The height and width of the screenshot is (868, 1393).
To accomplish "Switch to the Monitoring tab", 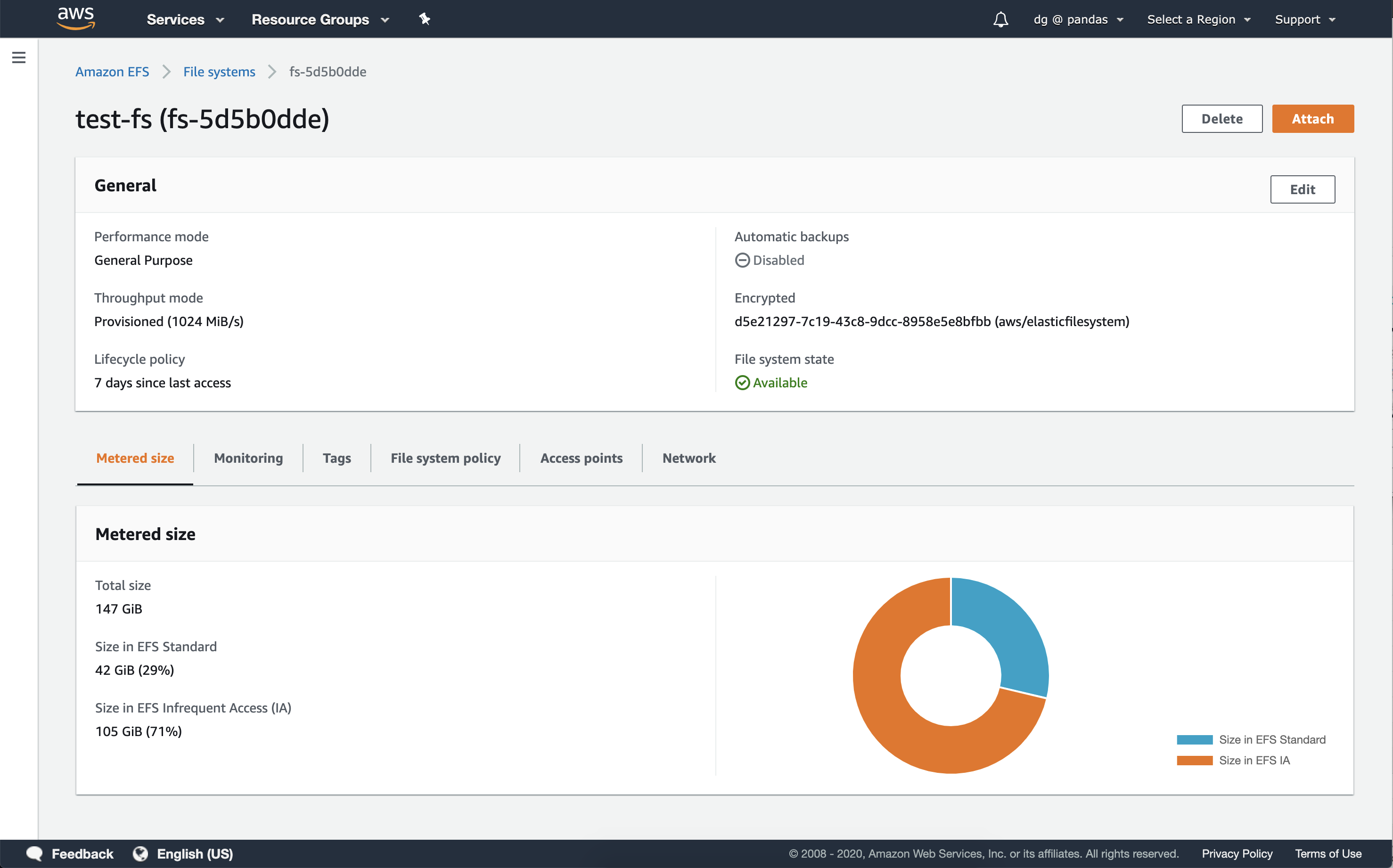I will pos(248,458).
